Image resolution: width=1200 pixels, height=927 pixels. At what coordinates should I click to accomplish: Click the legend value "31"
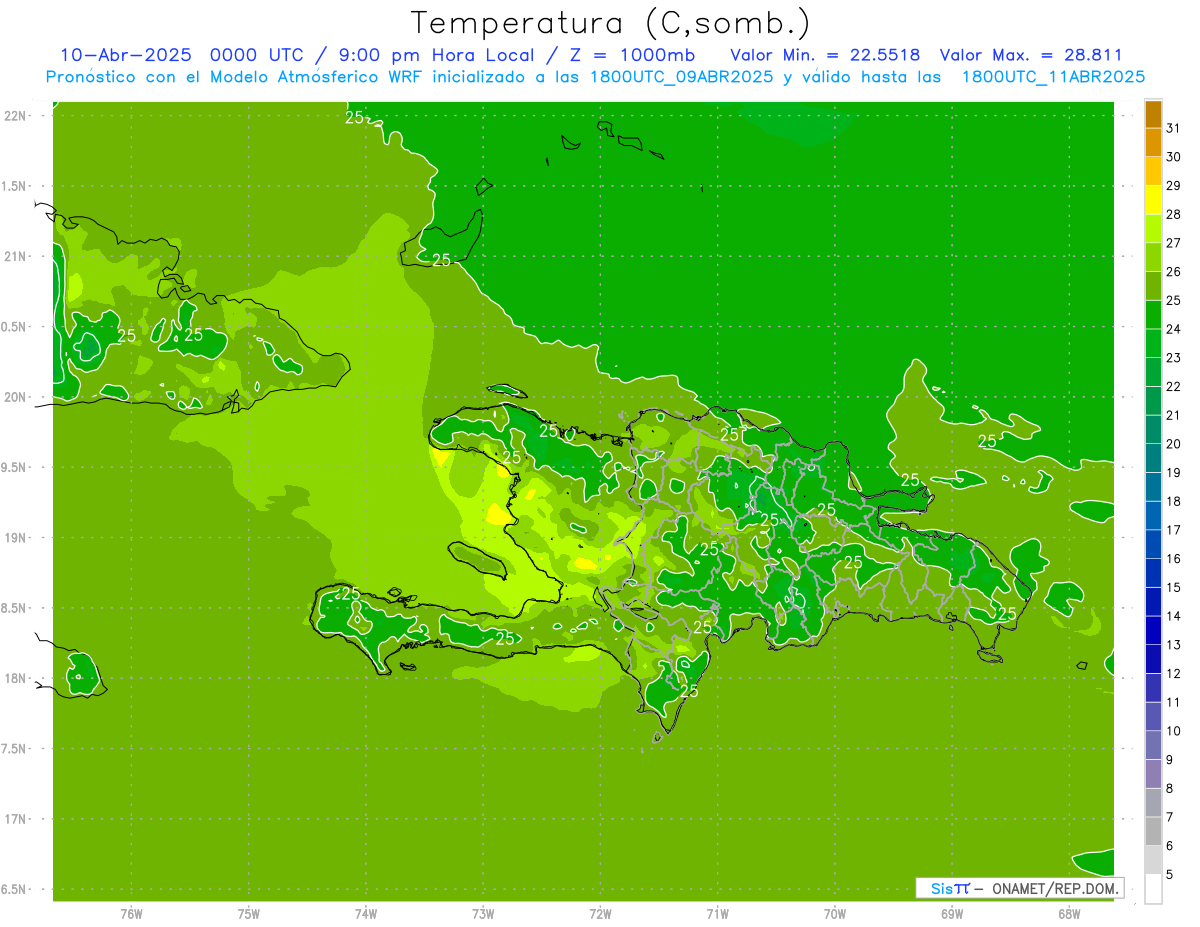click(x=1174, y=128)
